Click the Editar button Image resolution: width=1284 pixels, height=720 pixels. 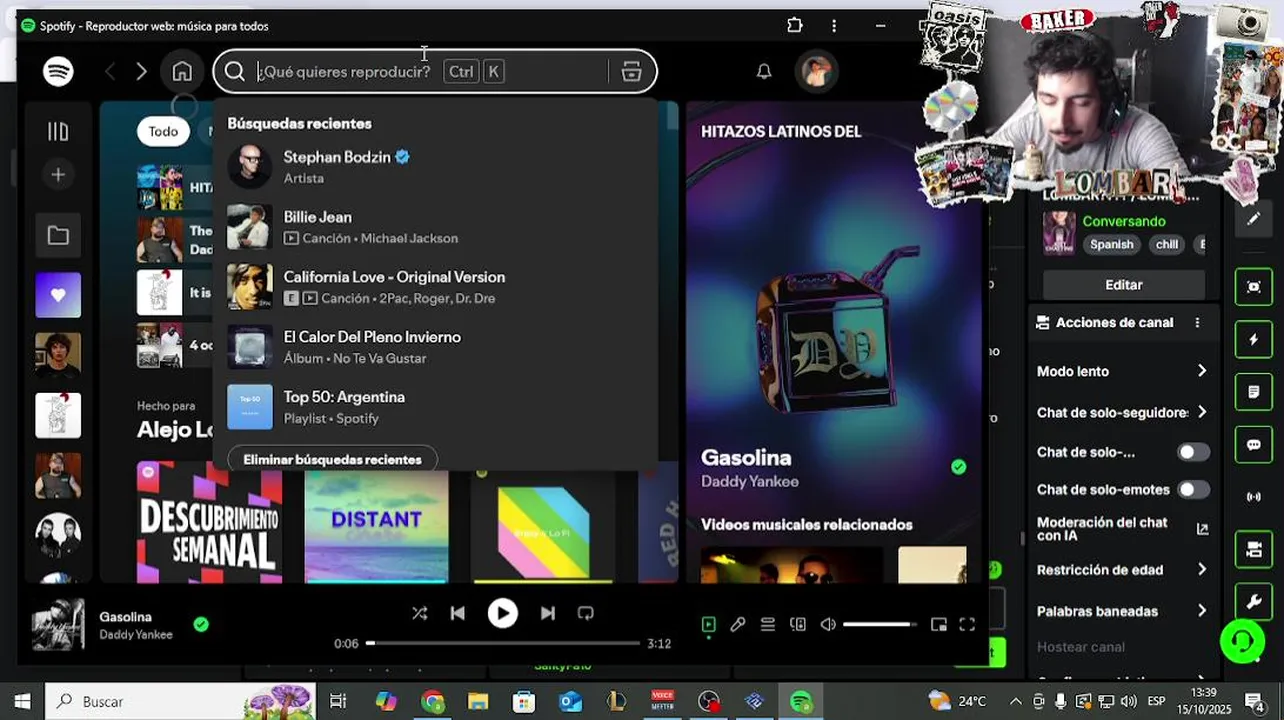(1124, 285)
